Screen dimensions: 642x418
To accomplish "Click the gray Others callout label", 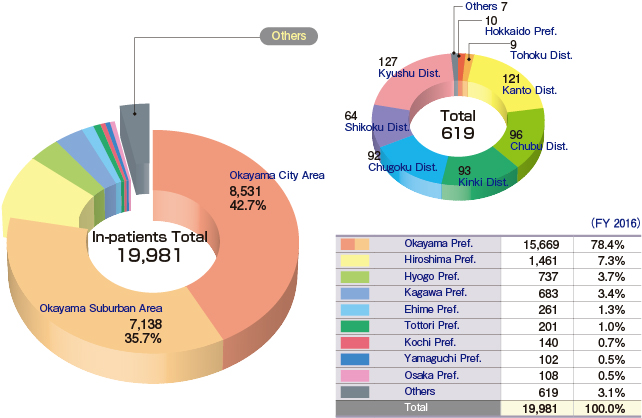I will pyautogui.click(x=289, y=36).
